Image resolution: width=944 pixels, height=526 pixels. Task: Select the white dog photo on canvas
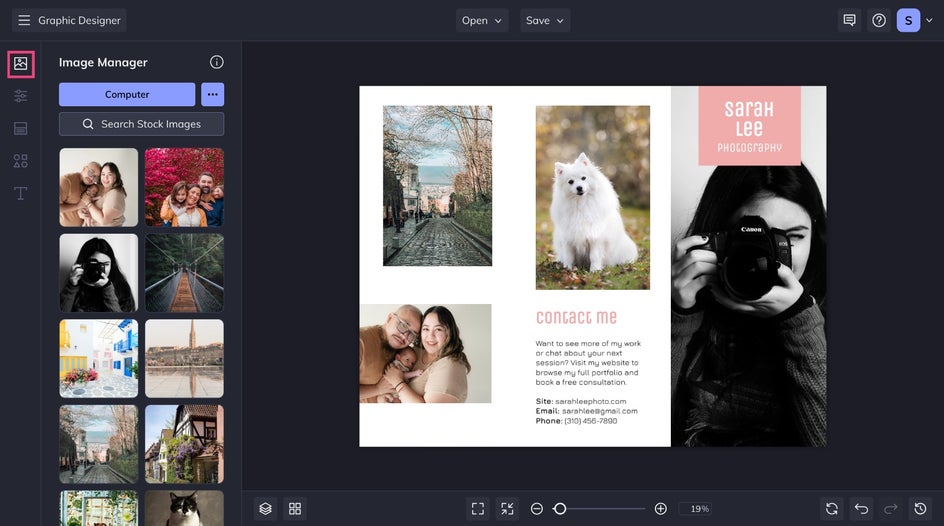[x=593, y=197]
